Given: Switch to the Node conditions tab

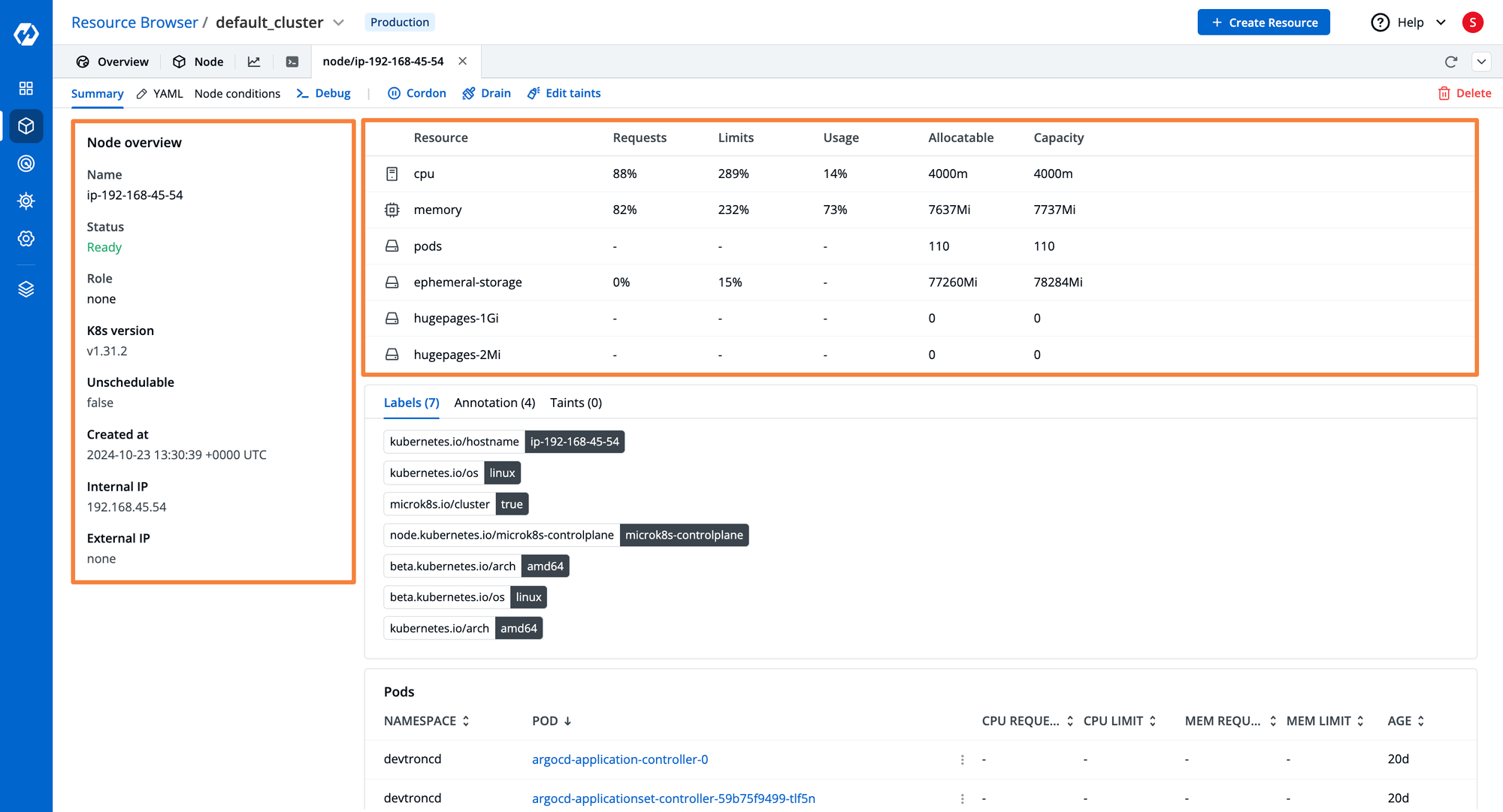Looking at the screenshot, I should click(237, 93).
